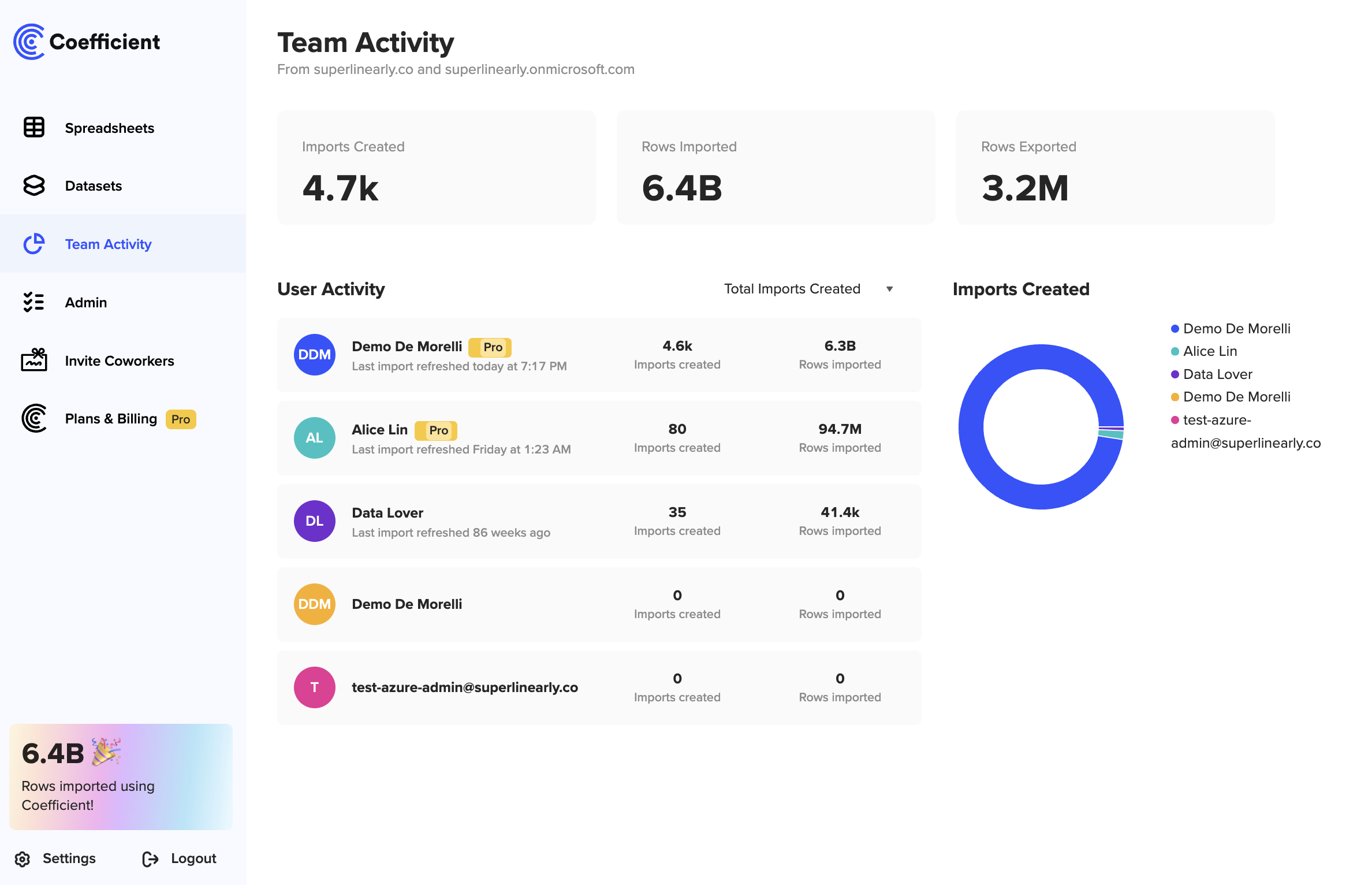The height and width of the screenshot is (885, 1372).
Task: Click the Logout arrow icon
Action: click(x=150, y=859)
